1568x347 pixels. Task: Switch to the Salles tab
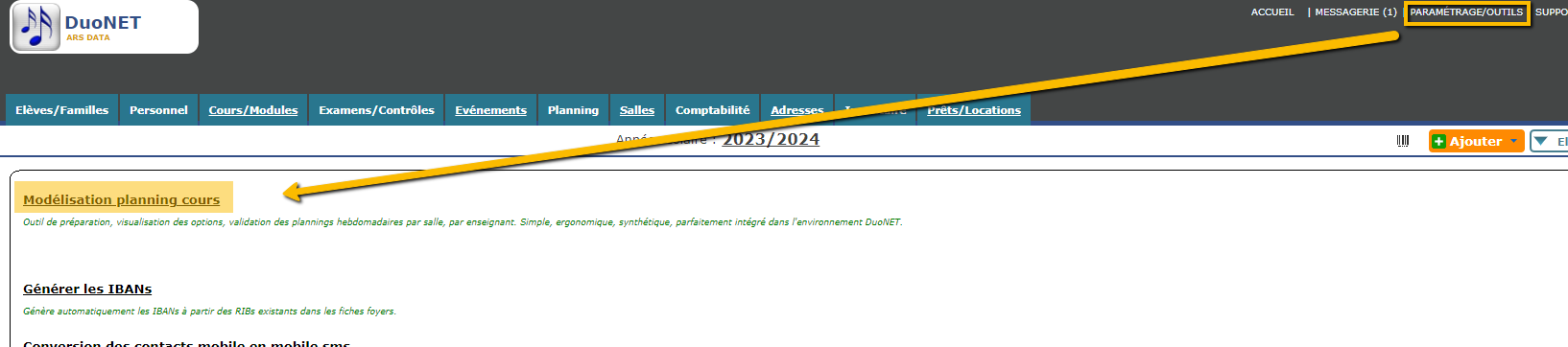[637, 110]
